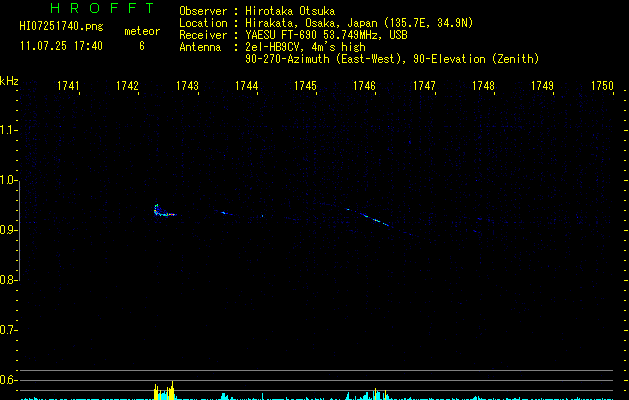Click the Azimuth East-West elevation line
The height and width of the screenshot is (400, 629).
pos(392,59)
